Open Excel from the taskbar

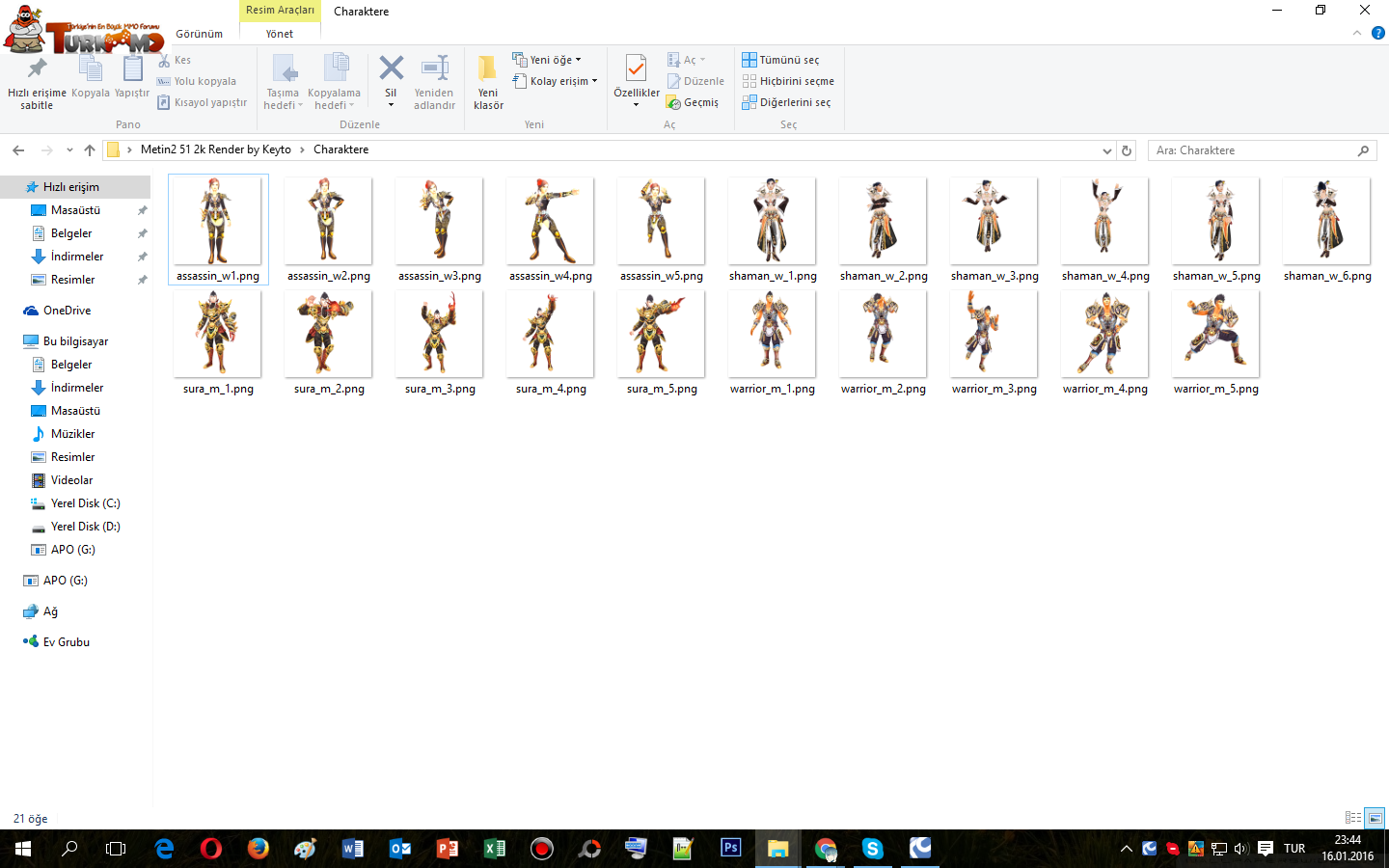494,849
